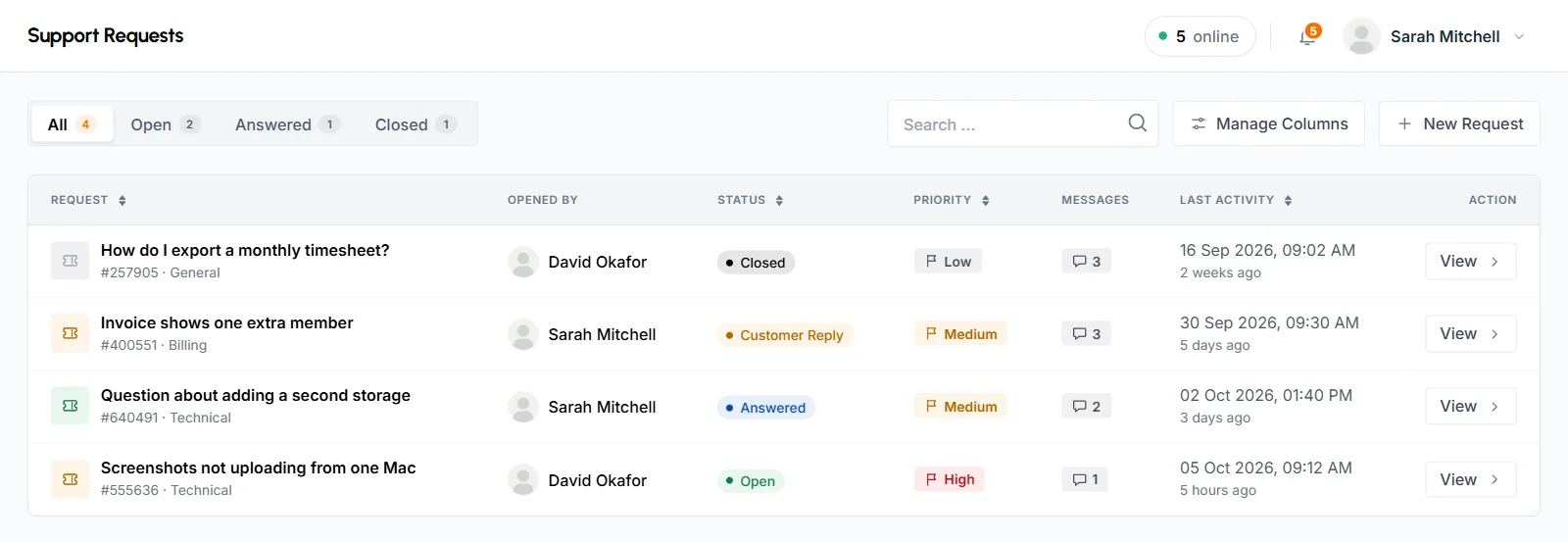1568x542 pixels.
Task: Open 'Screenshots not uploading from one Mac' title
Action: (x=259, y=468)
